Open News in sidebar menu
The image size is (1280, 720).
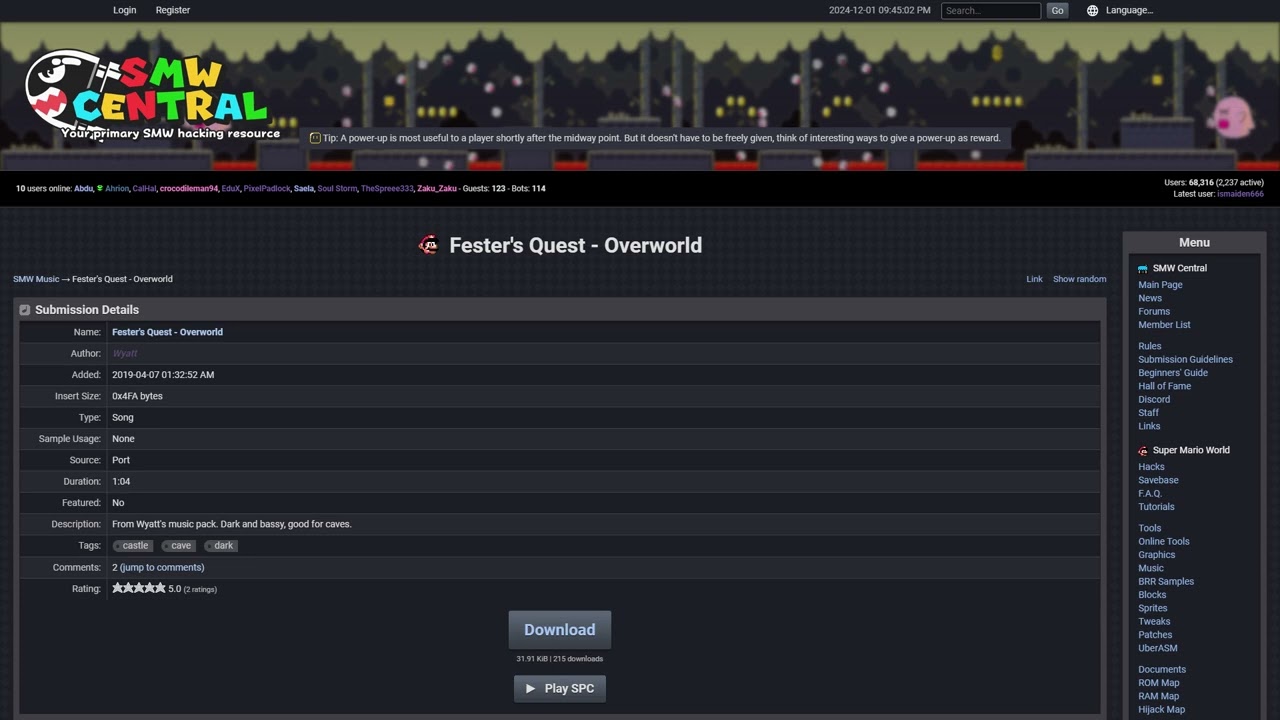coord(1150,298)
